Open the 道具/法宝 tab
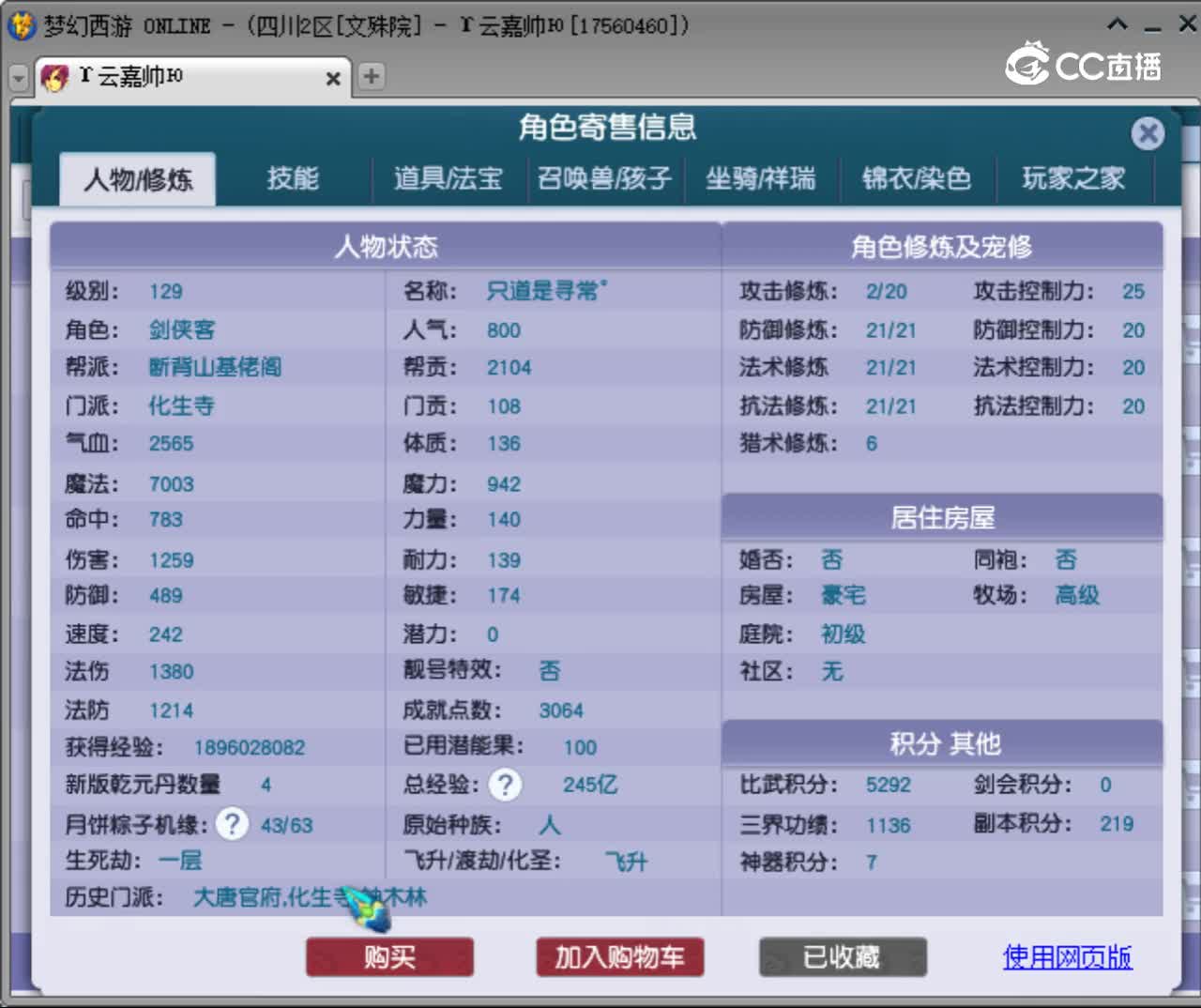1201x1008 pixels. pyautogui.click(x=448, y=178)
